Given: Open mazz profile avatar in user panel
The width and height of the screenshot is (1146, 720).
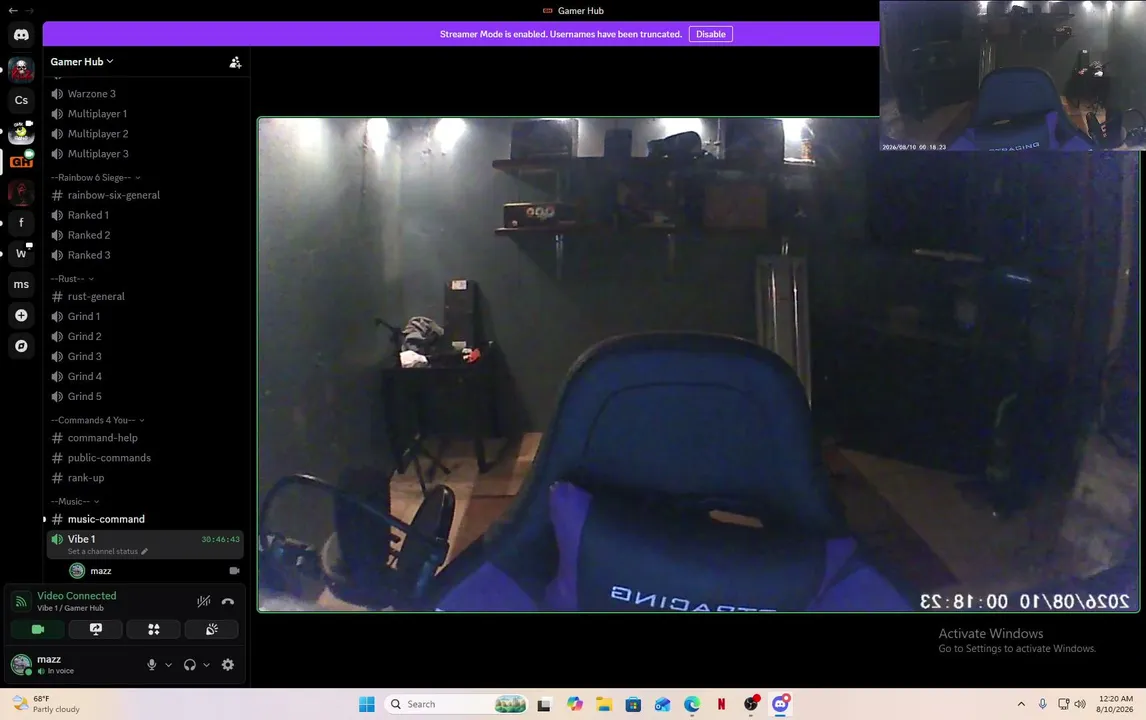Looking at the screenshot, I should (x=21, y=664).
